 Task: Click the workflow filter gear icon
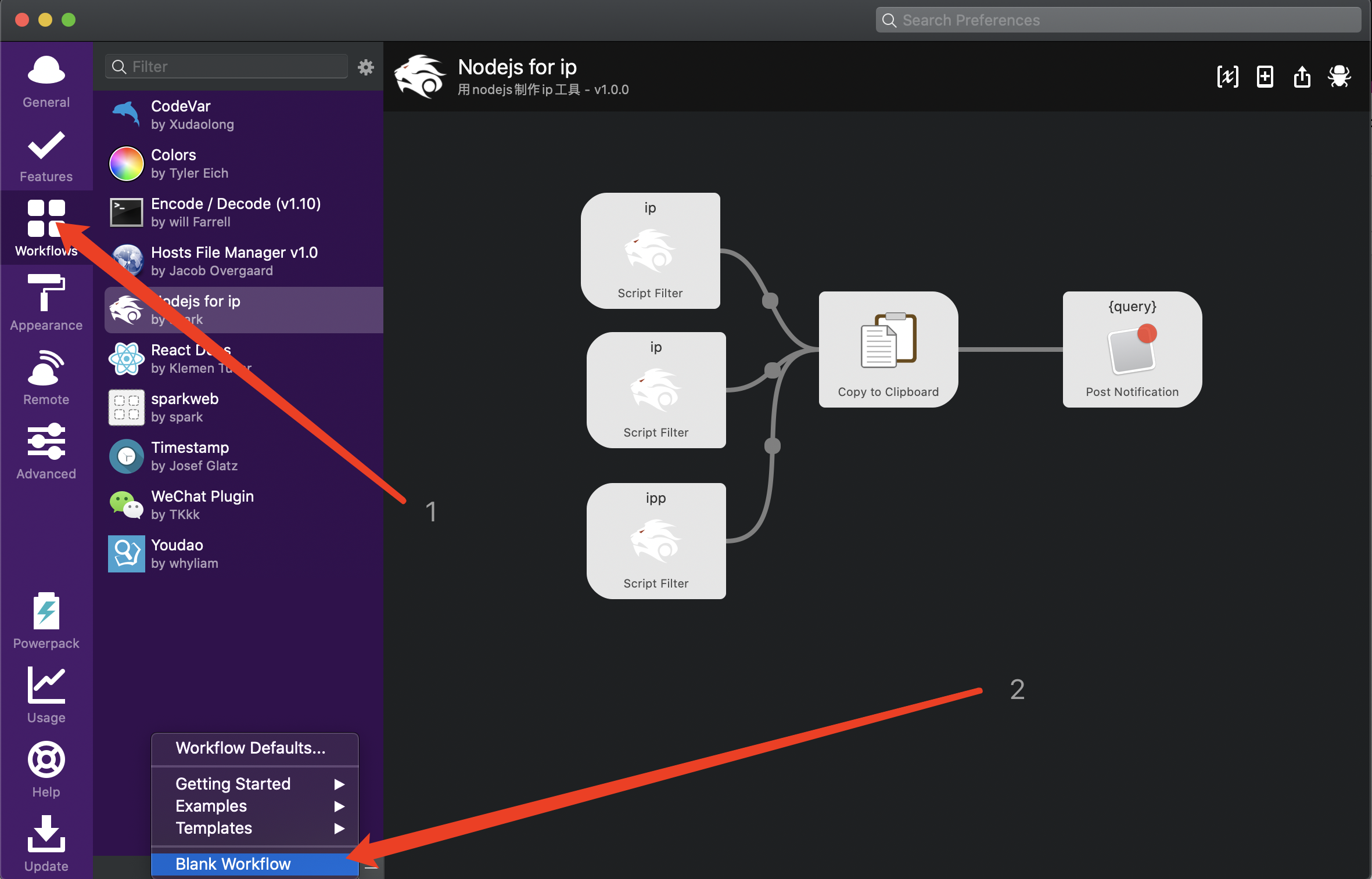(365, 67)
